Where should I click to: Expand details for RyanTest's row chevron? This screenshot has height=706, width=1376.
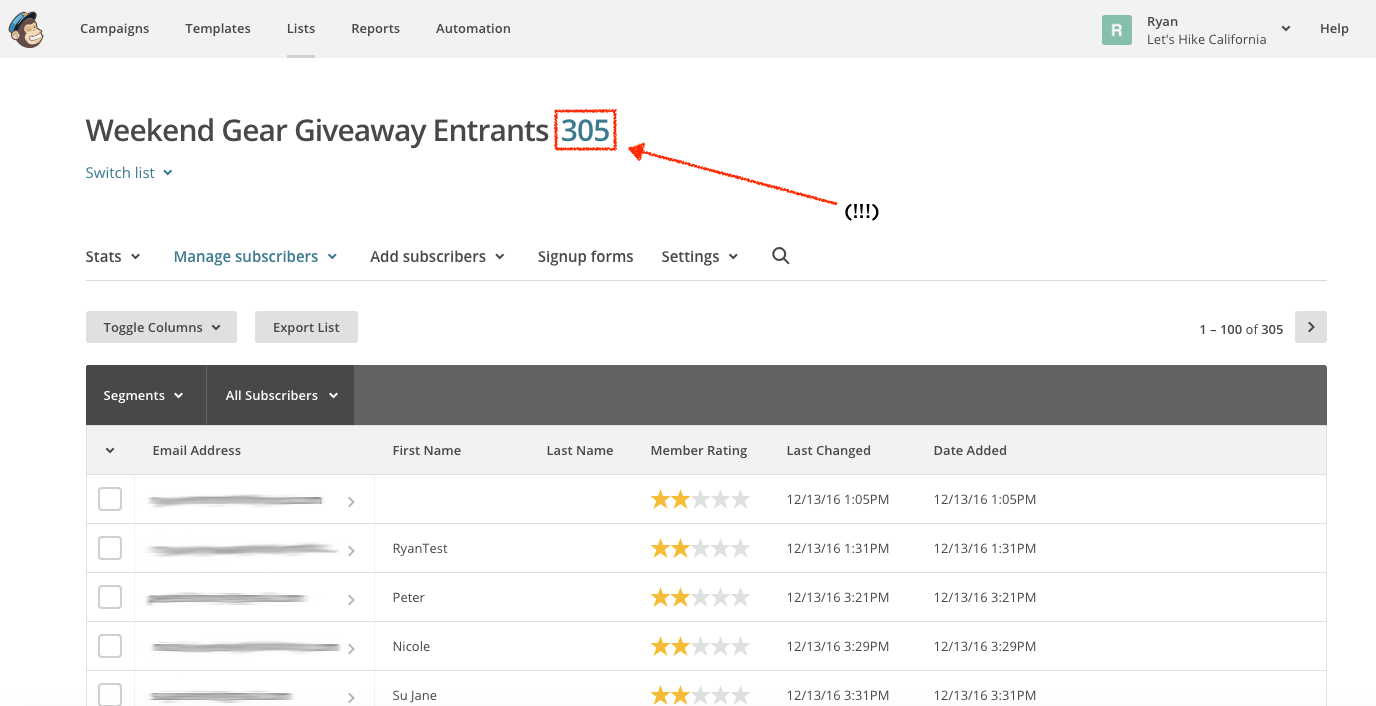[351, 548]
